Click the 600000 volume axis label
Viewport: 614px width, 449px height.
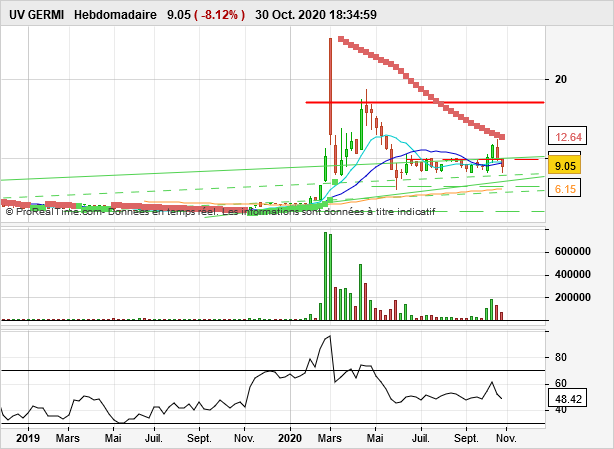click(573, 252)
